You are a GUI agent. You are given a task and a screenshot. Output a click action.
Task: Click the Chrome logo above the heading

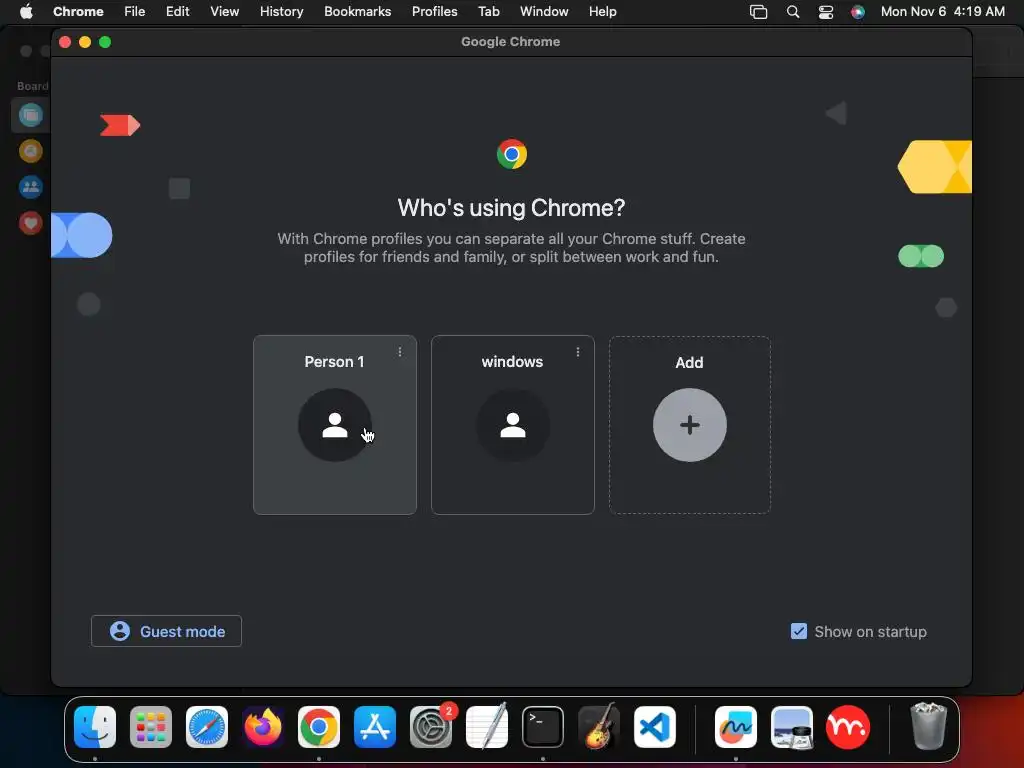pyautogui.click(x=511, y=154)
